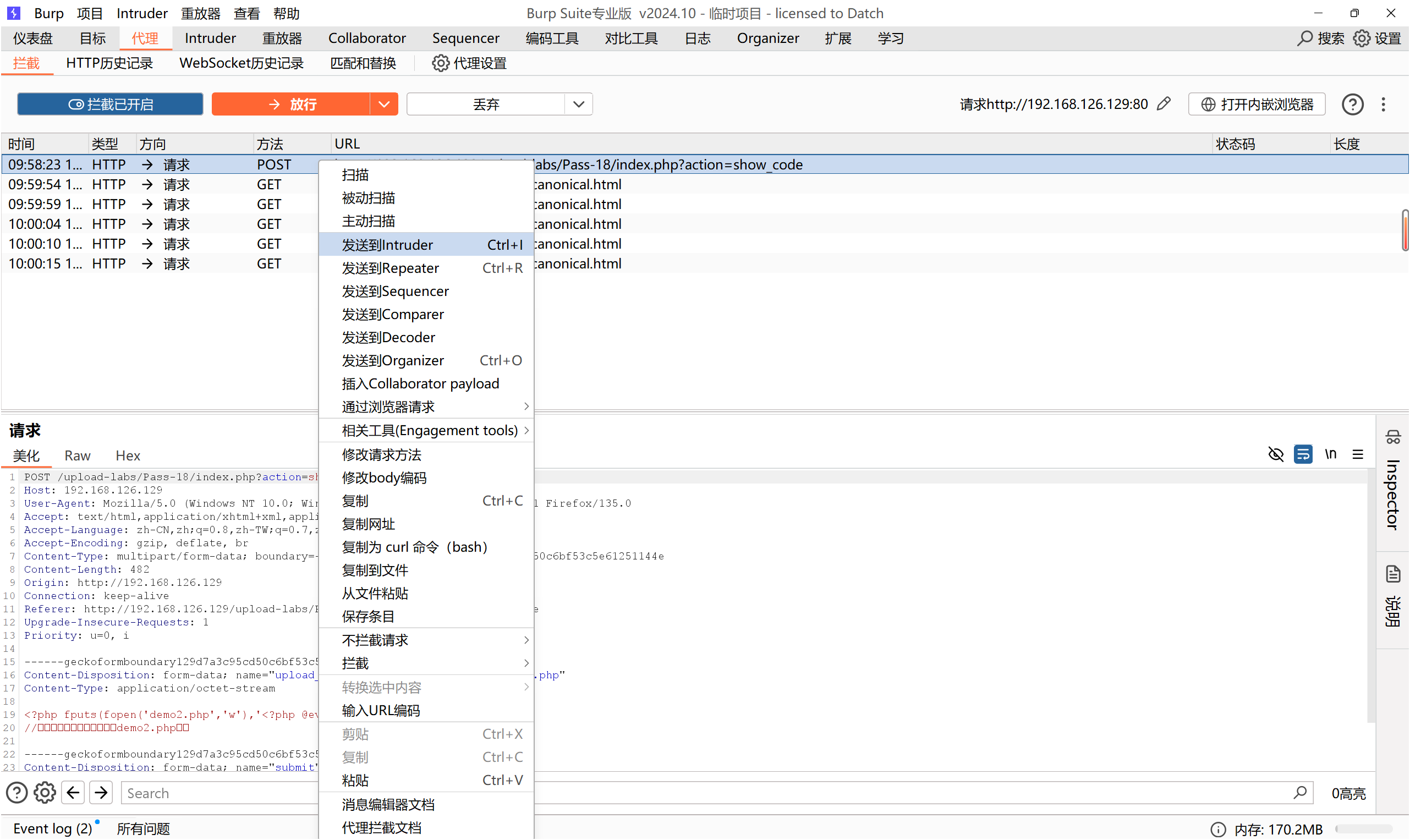Toggle hide non-printable characters eye icon

point(1276,454)
